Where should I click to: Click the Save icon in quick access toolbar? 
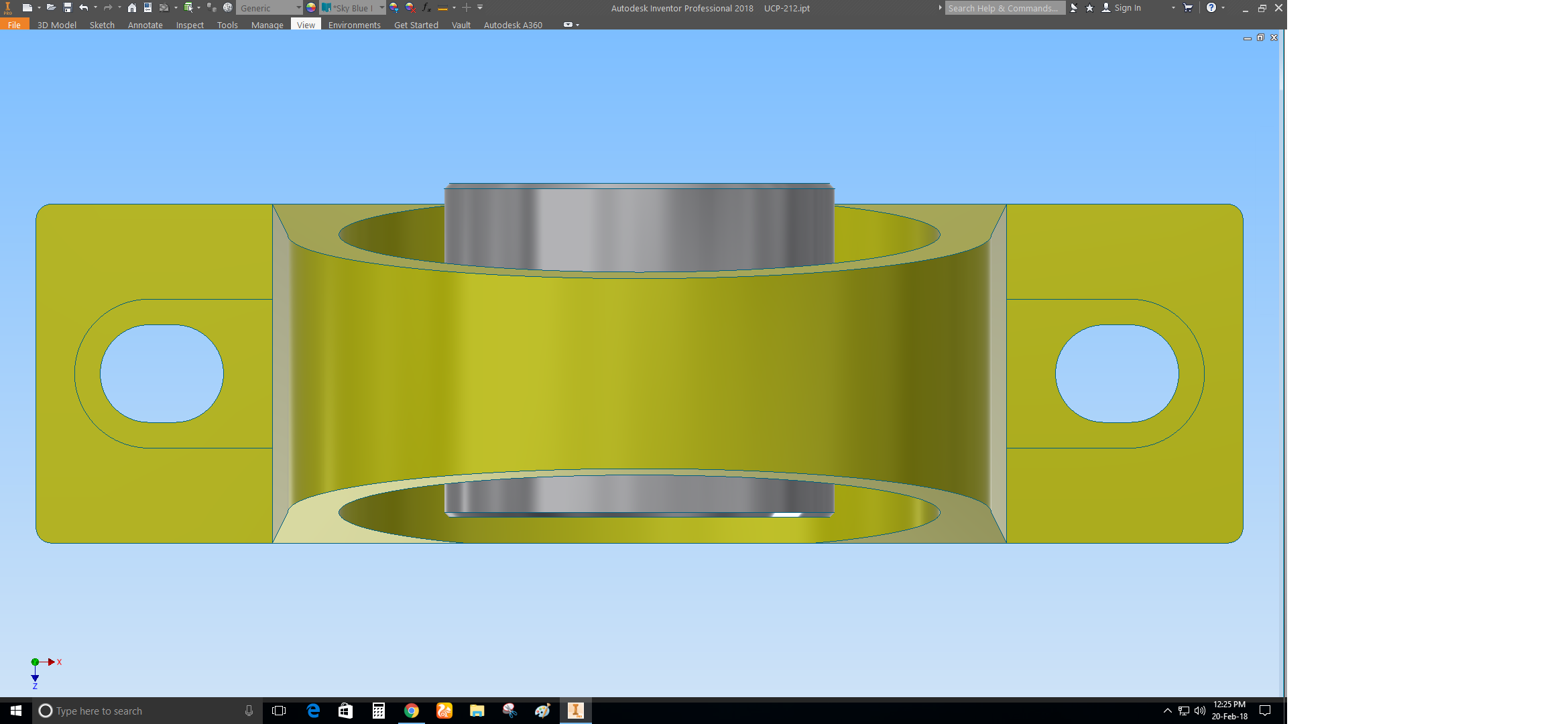point(67,7)
